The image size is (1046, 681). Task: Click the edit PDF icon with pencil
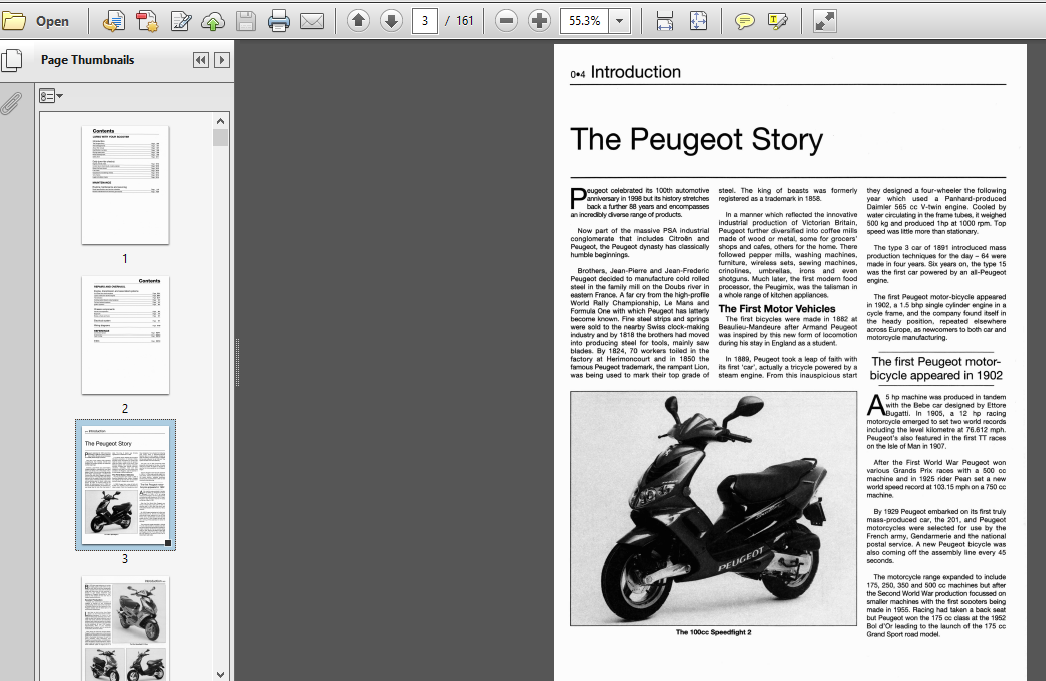pyautogui.click(x=180, y=21)
